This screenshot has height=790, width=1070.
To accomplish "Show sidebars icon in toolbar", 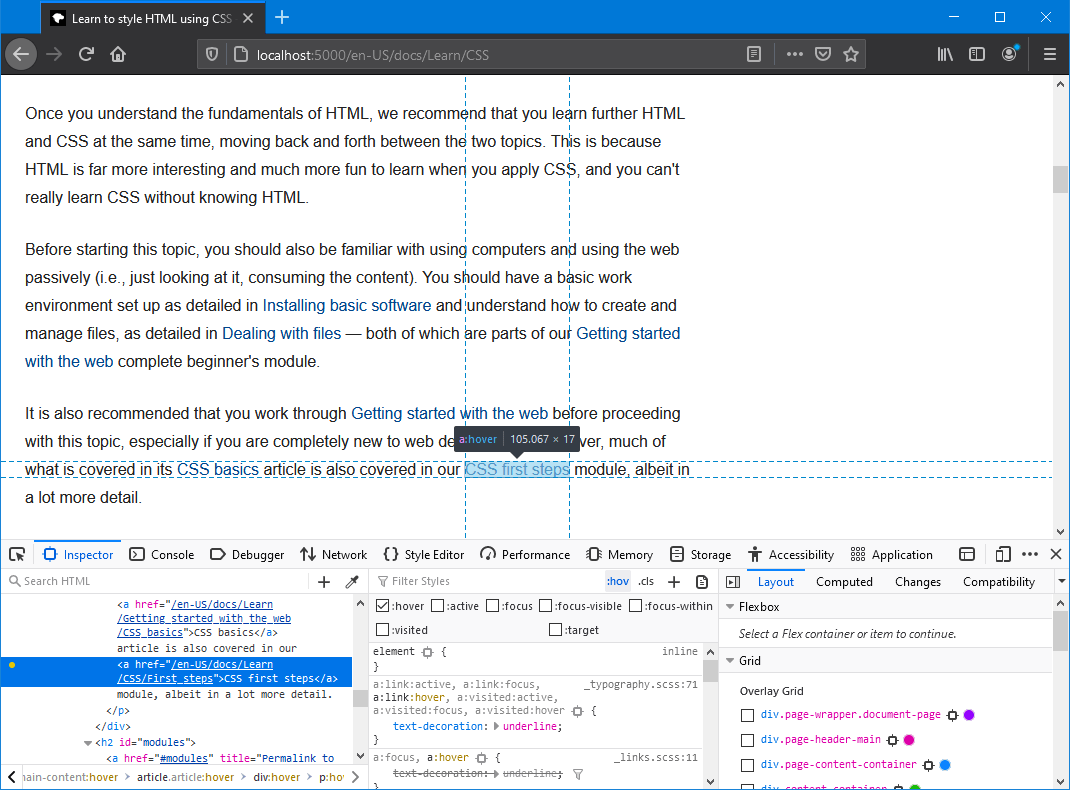I will point(977,55).
